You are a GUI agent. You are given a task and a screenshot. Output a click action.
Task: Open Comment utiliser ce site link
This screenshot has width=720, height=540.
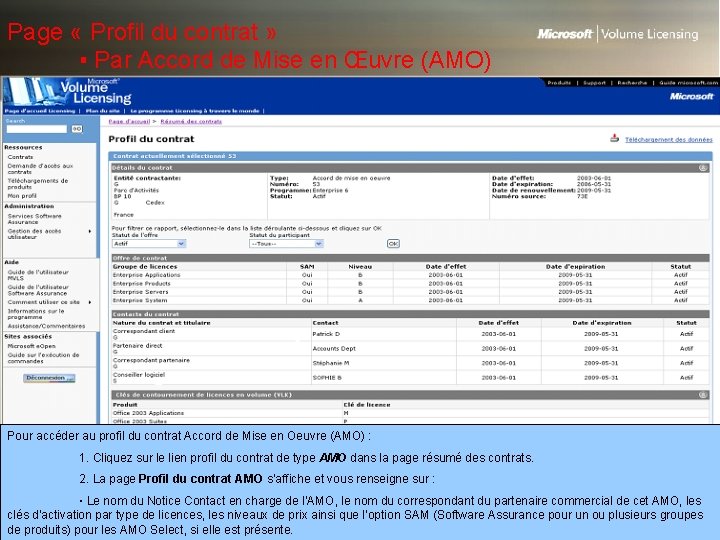44,302
